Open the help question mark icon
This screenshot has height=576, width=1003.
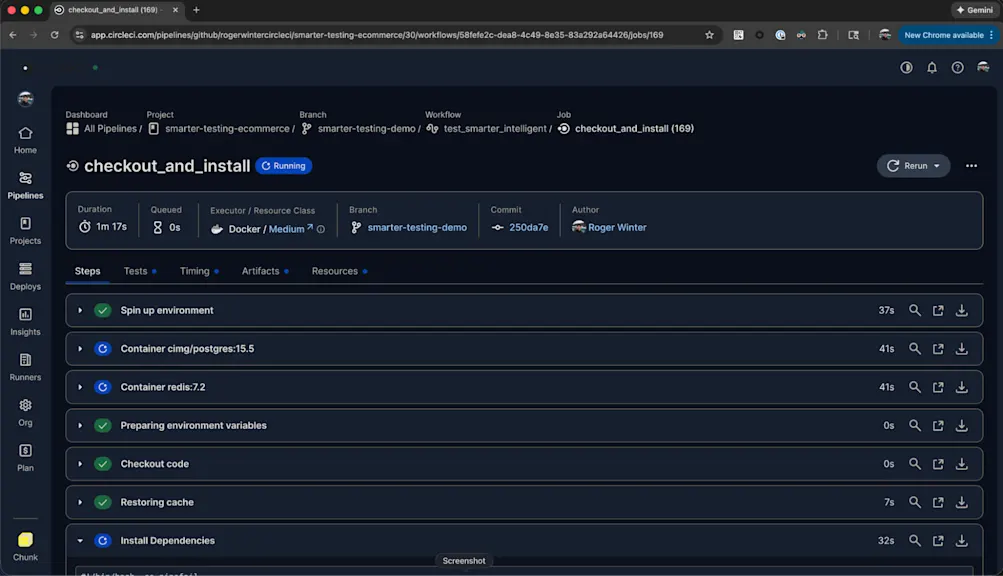click(958, 67)
